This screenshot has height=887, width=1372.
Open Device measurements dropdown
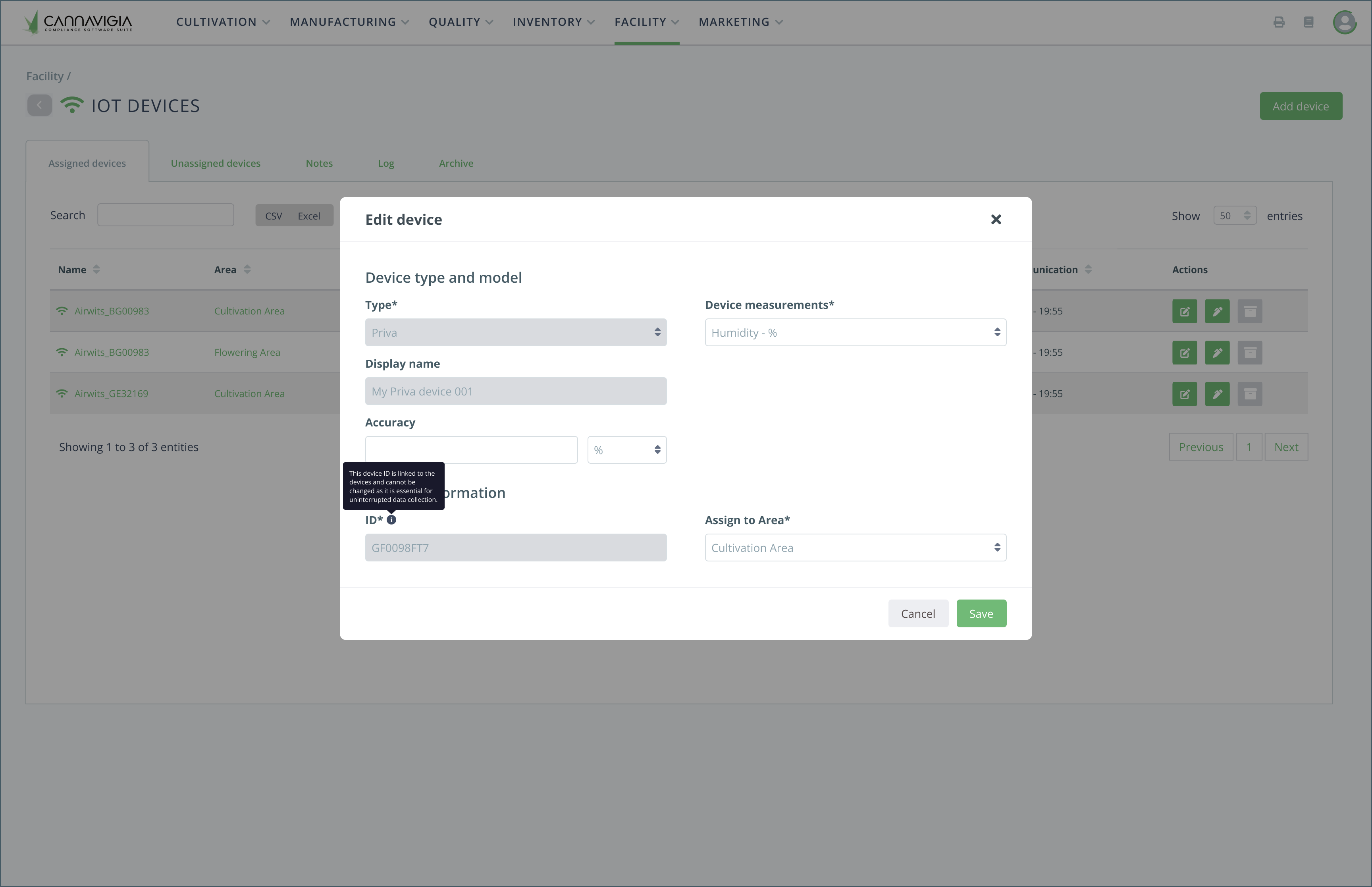[x=855, y=332]
